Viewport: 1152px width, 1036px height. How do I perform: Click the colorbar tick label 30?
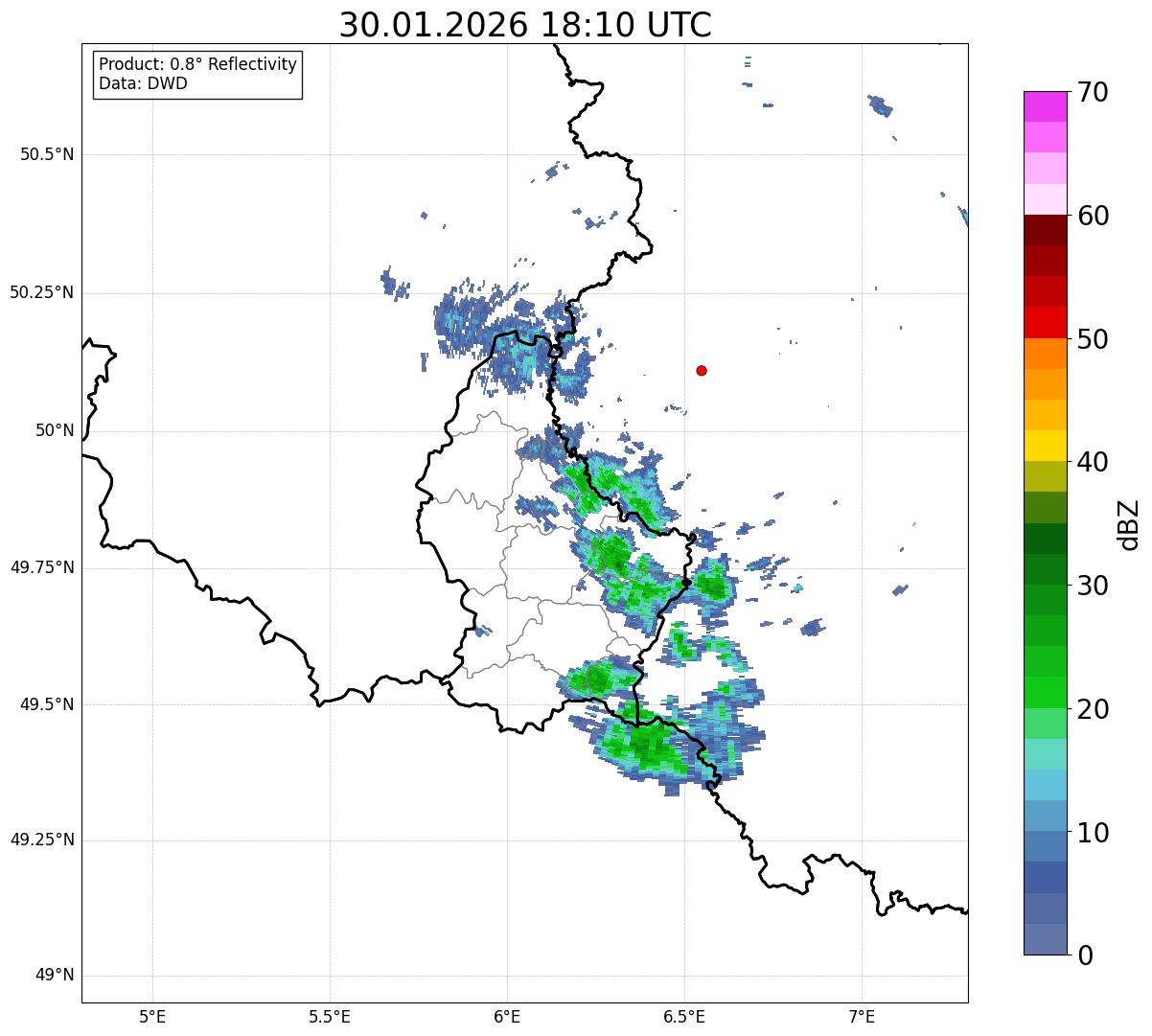pyautogui.click(x=1093, y=586)
